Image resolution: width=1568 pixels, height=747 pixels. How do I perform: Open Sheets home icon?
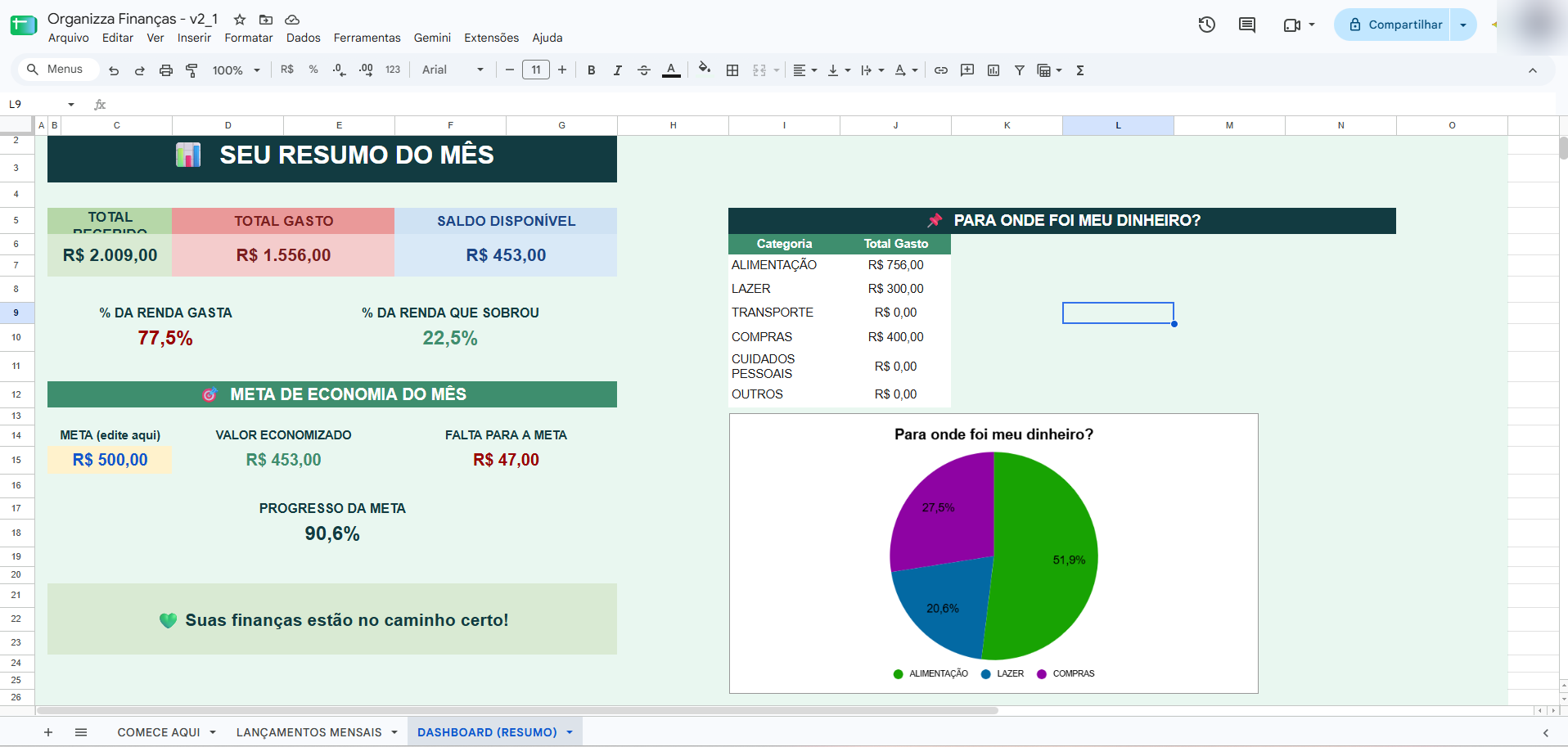(x=24, y=25)
